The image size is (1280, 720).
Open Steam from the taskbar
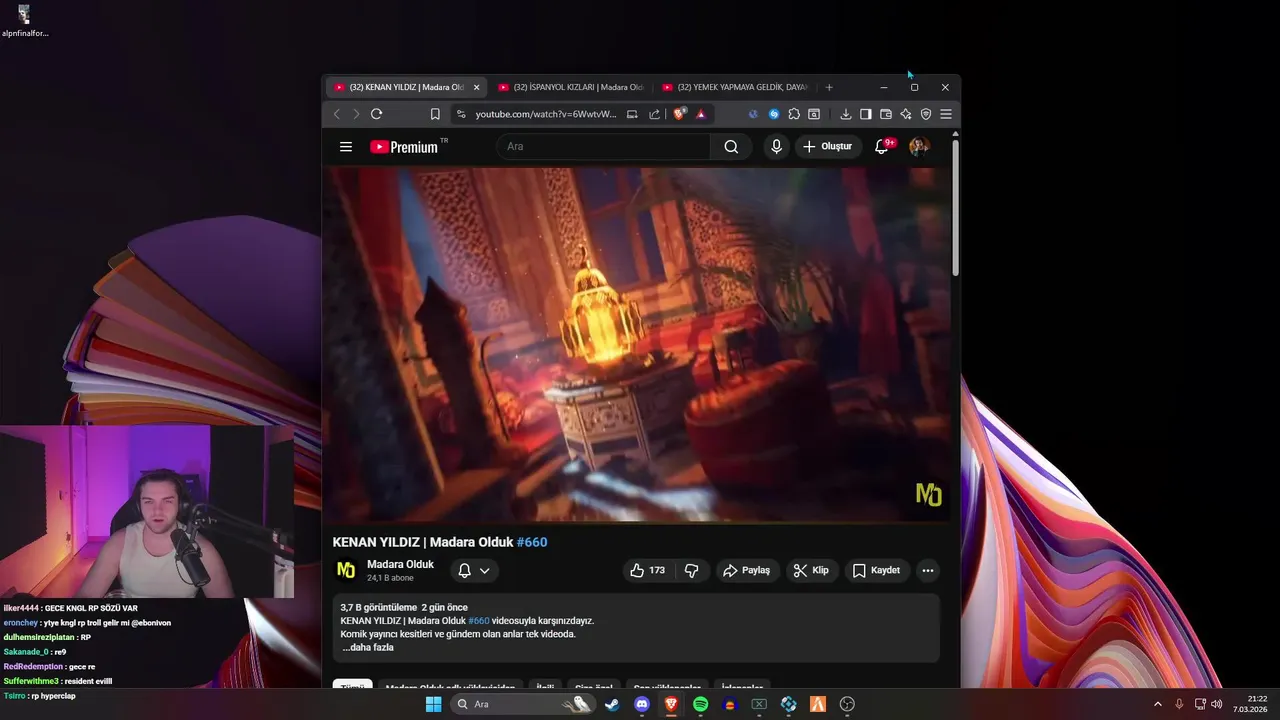(x=612, y=704)
